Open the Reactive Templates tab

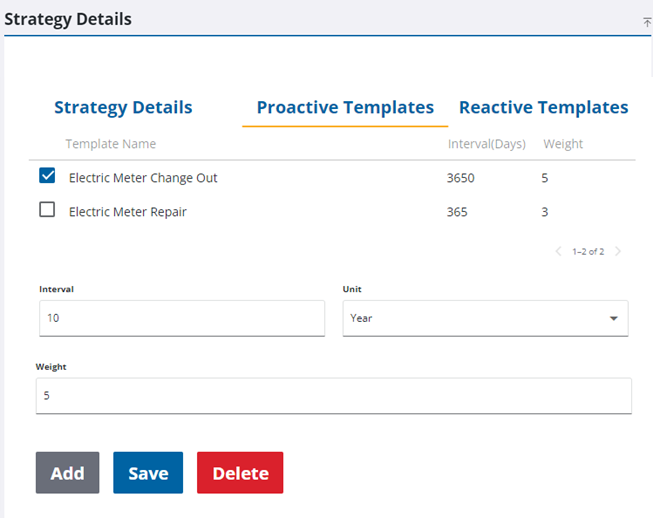[x=543, y=108]
